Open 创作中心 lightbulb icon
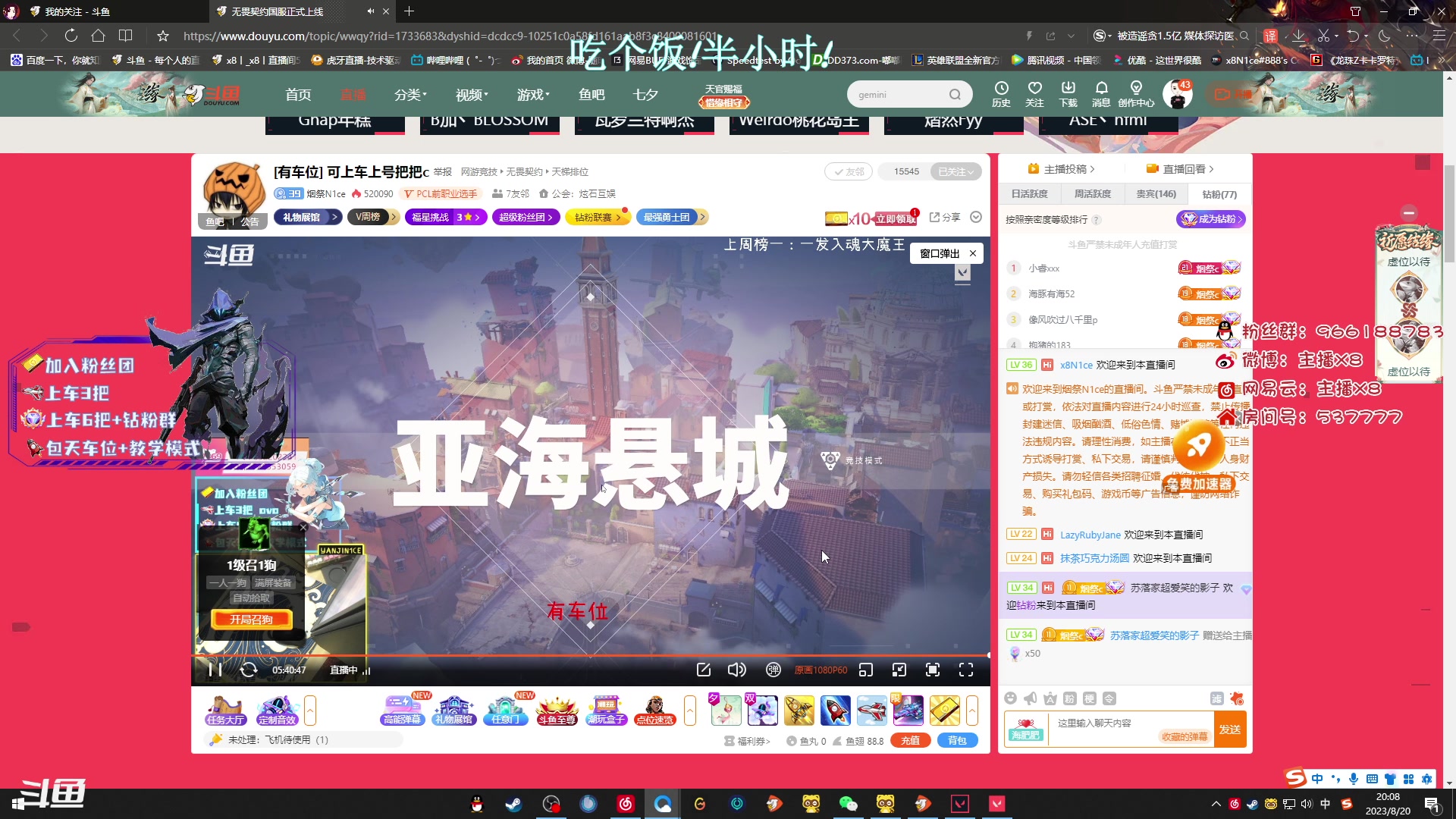1456x819 pixels. pos(1136,94)
